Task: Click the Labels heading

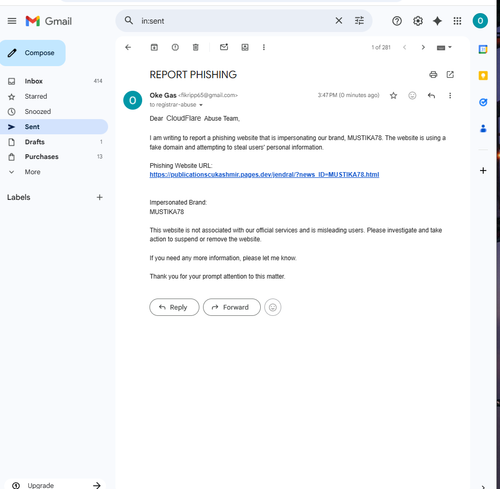Action: (19, 197)
